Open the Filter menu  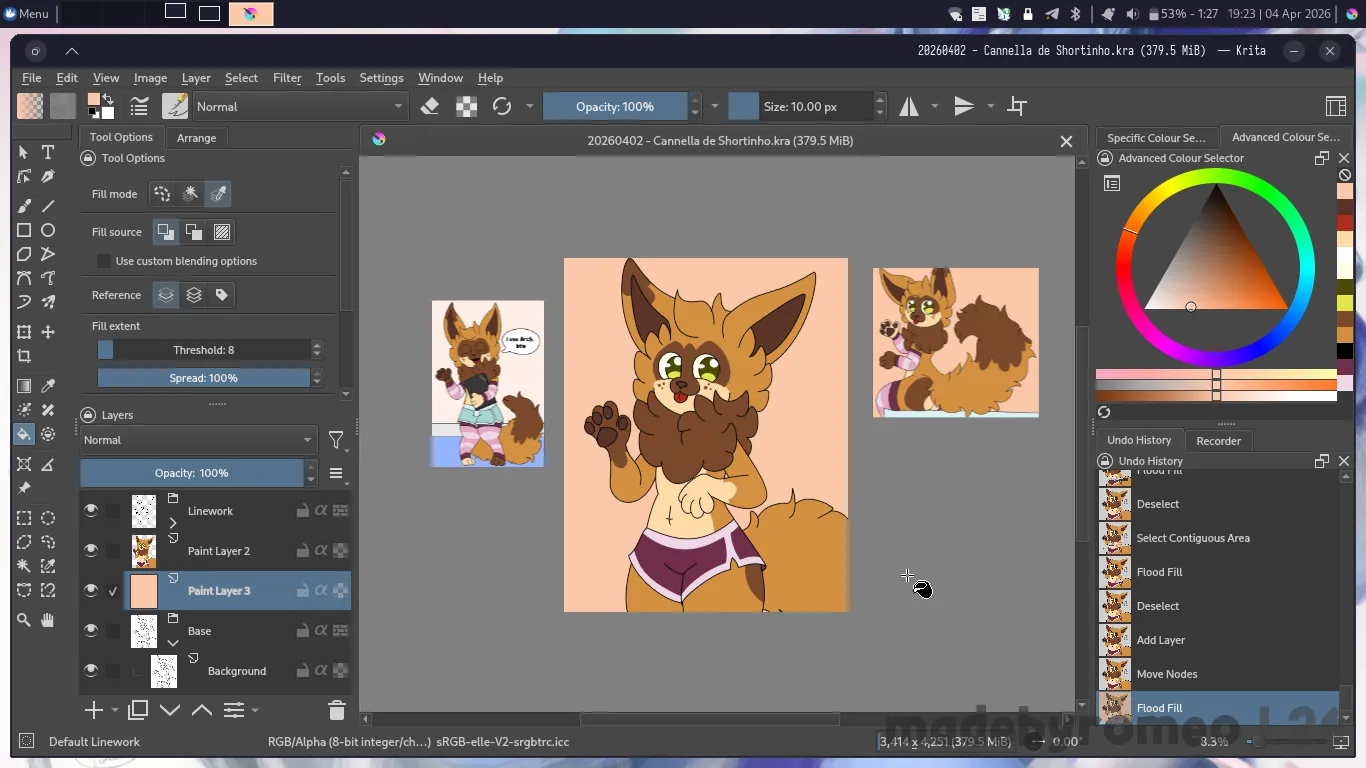(287, 78)
